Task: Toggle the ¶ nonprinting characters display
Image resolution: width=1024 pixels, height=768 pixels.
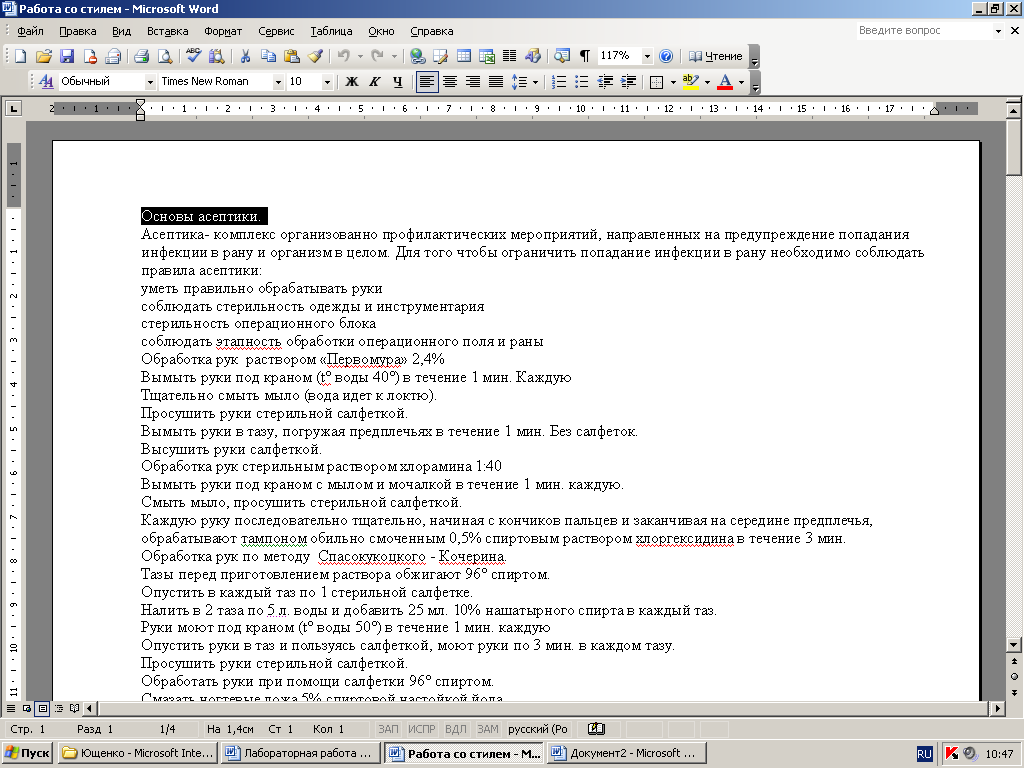Action: (x=585, y=56)
